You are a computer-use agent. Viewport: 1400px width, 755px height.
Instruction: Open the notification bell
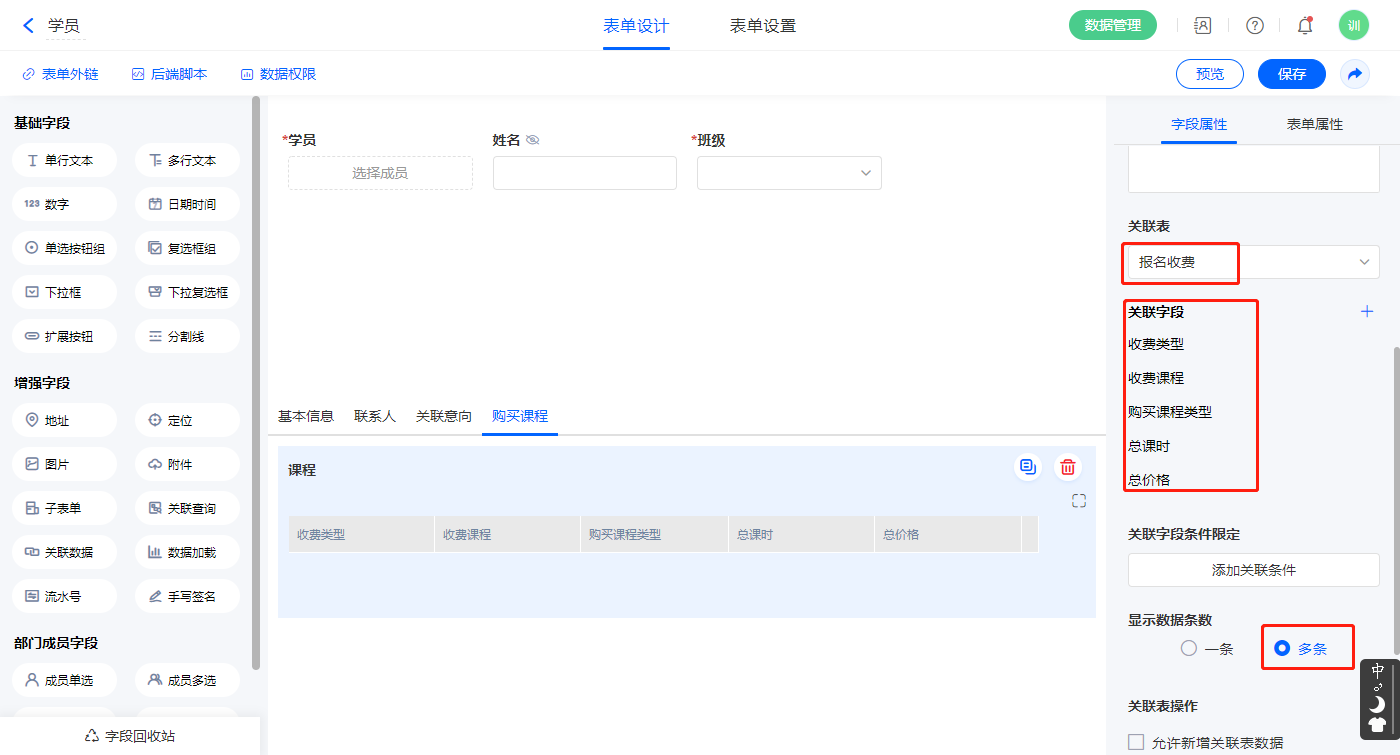pos(1305,26)
